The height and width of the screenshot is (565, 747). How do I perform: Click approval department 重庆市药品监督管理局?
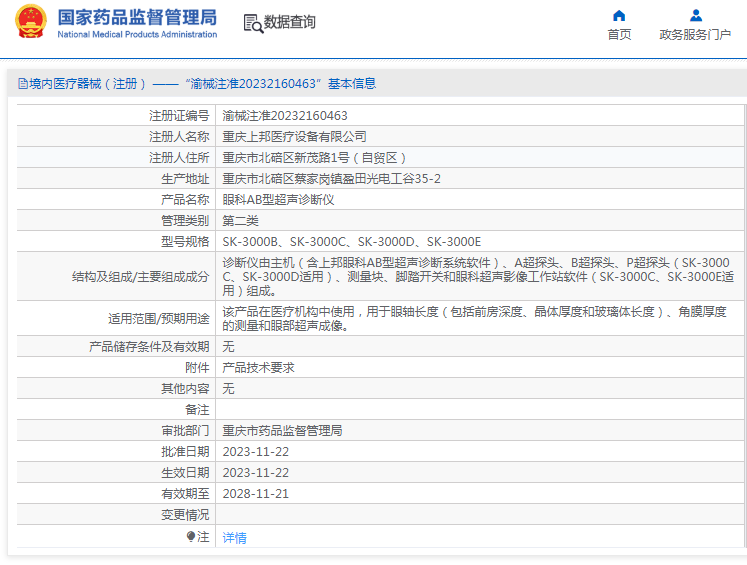pos(282,431)
